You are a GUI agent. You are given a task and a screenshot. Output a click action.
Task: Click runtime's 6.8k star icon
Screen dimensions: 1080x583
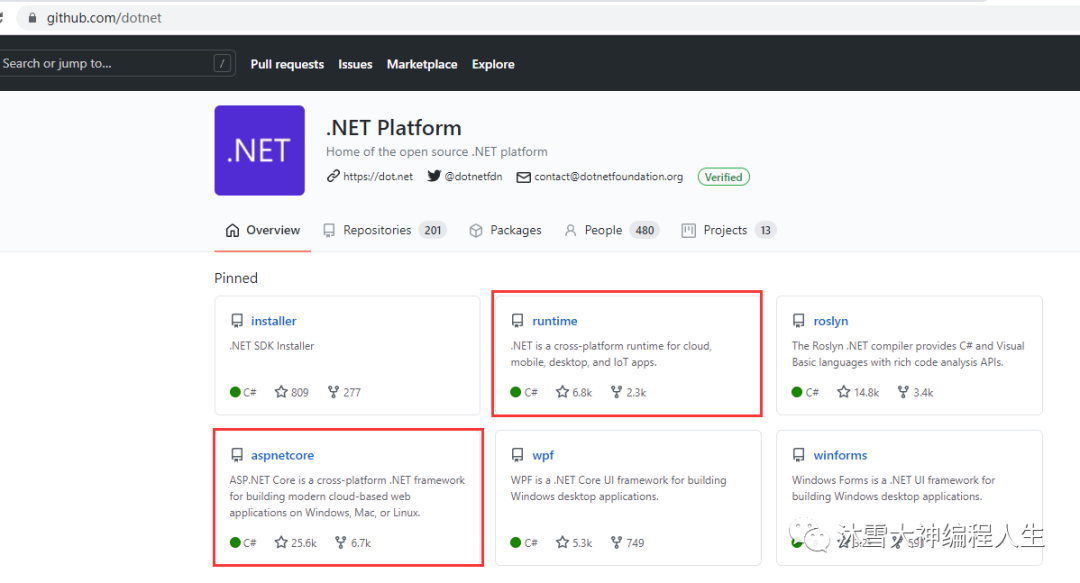tap(562, 391)
